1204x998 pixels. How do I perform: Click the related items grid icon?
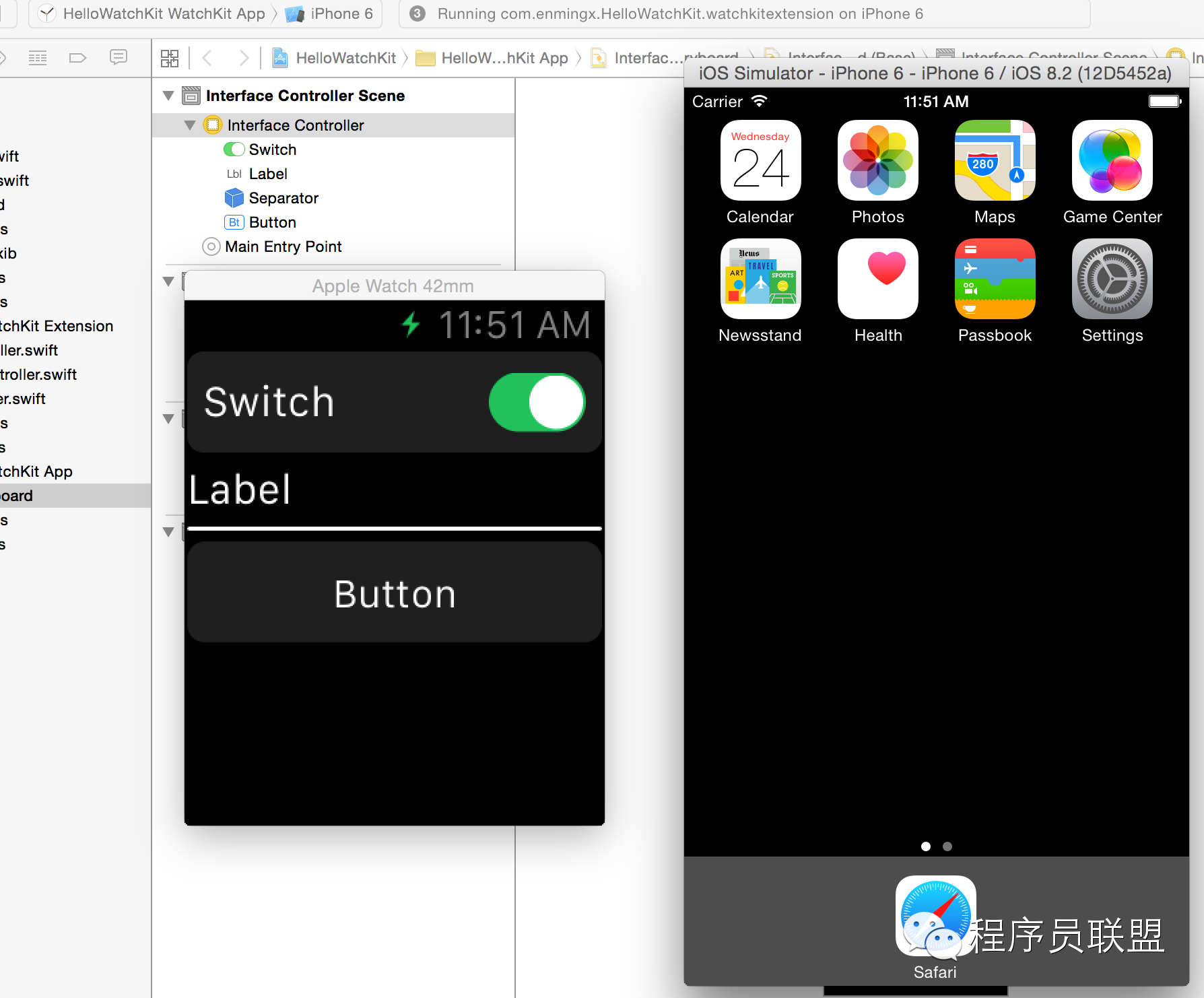click(170, 59)
